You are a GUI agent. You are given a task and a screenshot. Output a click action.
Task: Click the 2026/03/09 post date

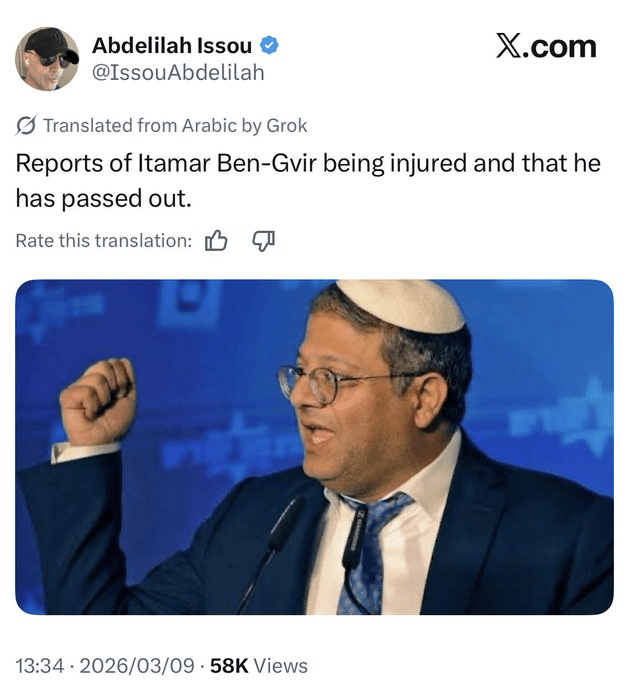[x=137, y=666]
